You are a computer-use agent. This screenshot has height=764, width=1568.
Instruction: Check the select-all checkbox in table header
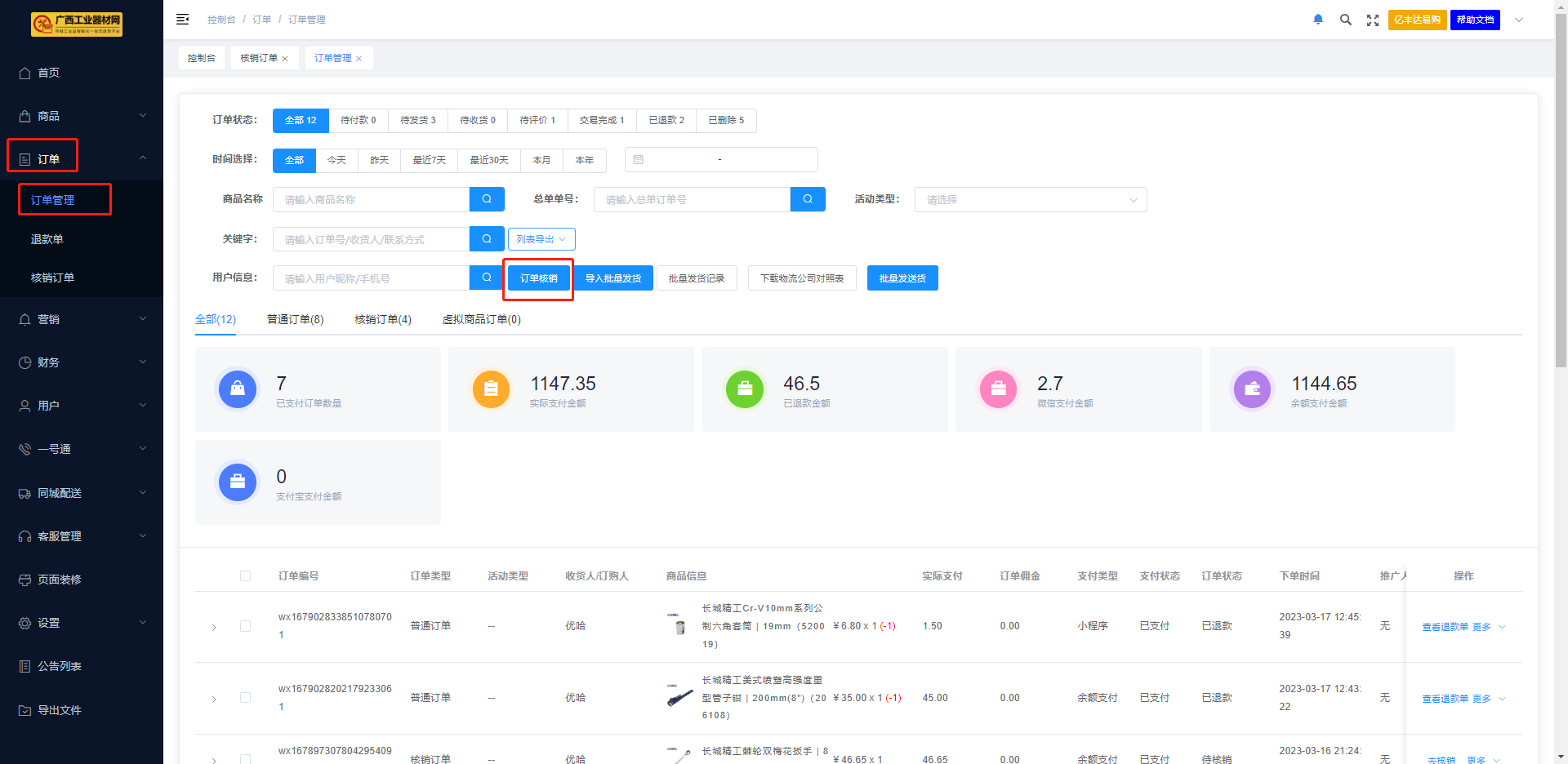tap(245, 576)
